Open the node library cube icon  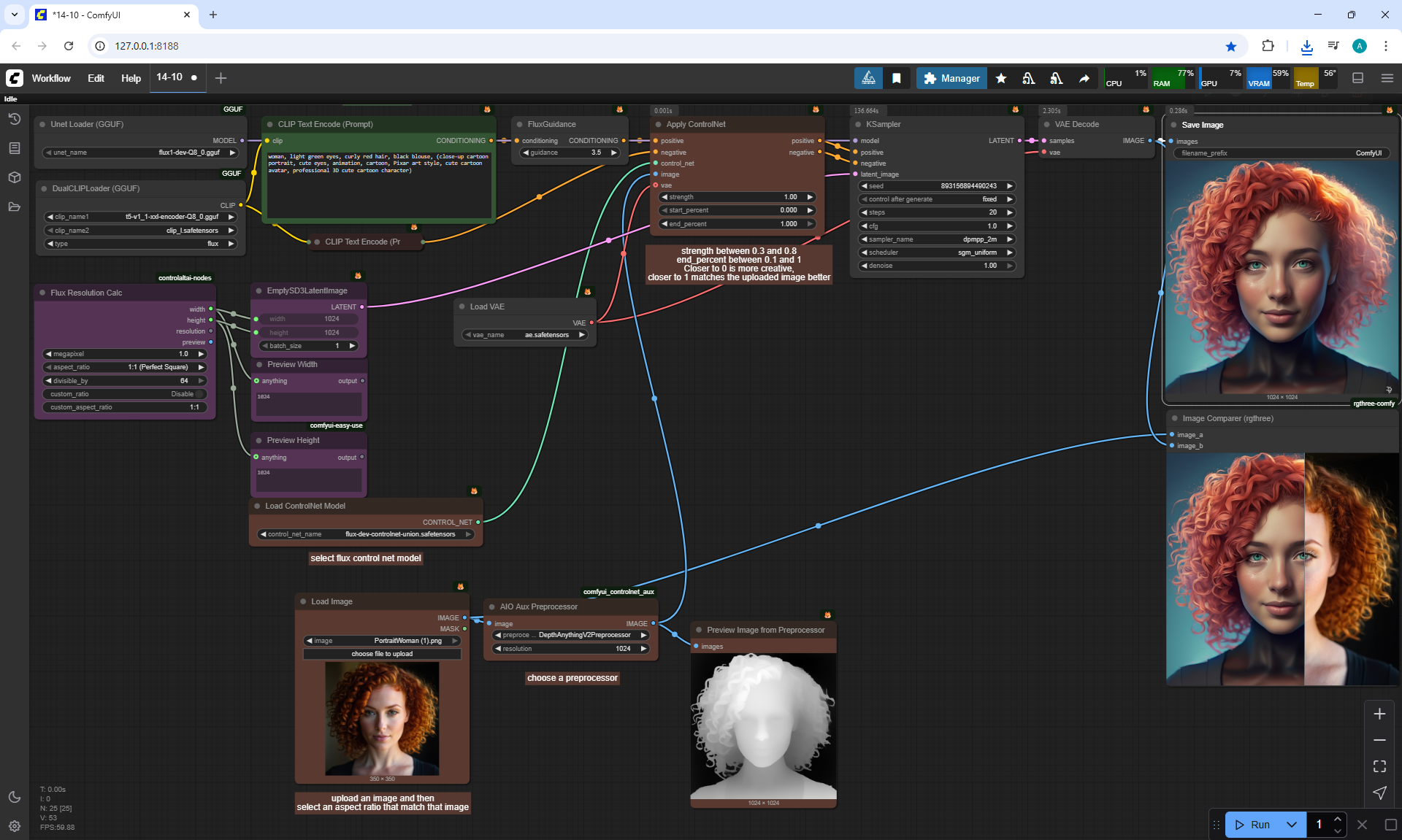pos(14,177)
